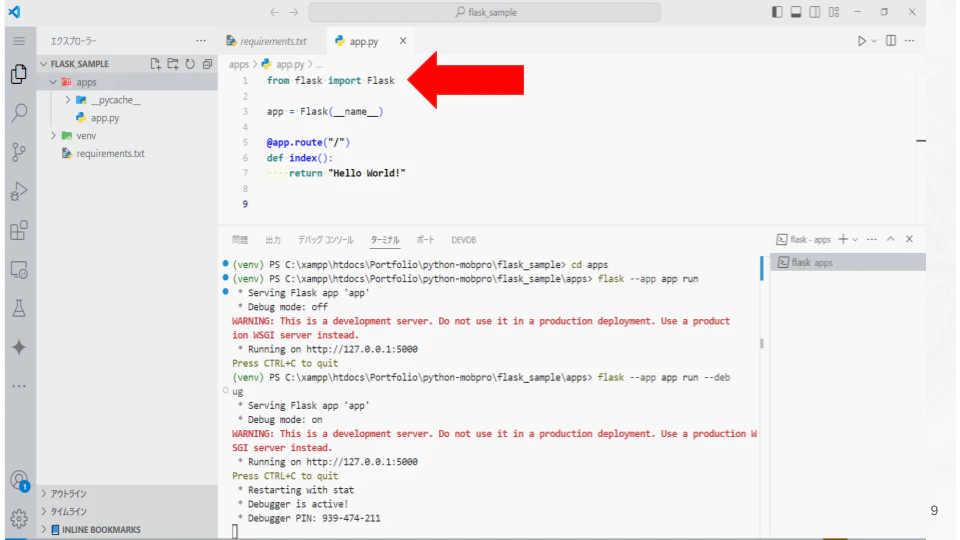960x540 pixels.
Task: Expand the __pycache__ folder
Action: (x=68, y=100)
